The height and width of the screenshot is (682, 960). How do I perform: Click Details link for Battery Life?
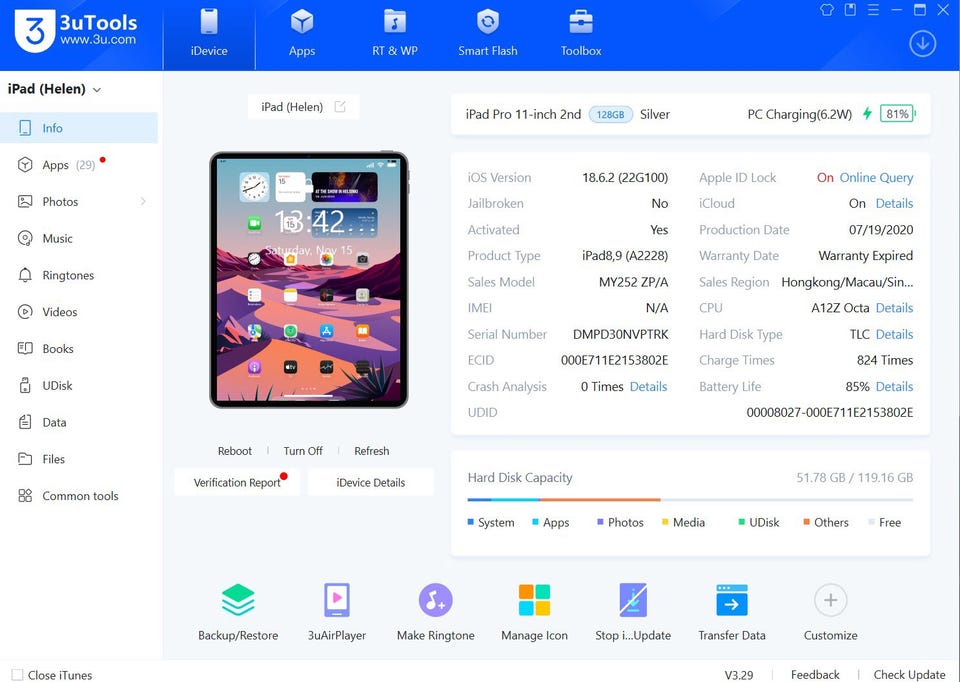pos(894,386)
